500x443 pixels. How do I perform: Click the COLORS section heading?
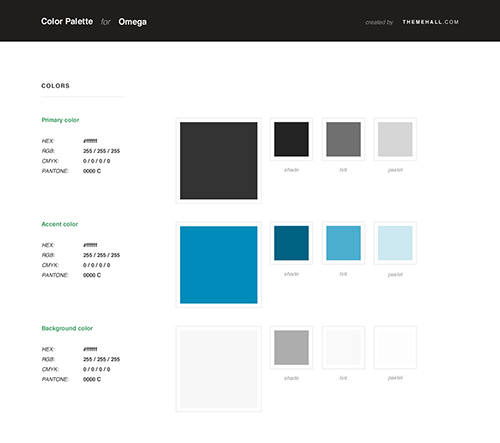coord(55,86)
